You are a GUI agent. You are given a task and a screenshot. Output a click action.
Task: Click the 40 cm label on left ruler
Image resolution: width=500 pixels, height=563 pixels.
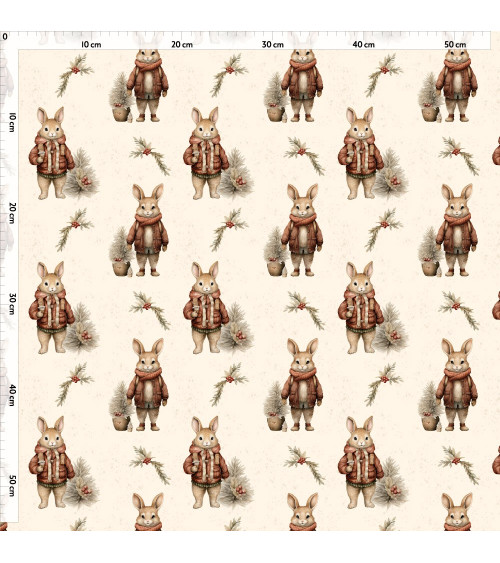(x=12, y=395)
